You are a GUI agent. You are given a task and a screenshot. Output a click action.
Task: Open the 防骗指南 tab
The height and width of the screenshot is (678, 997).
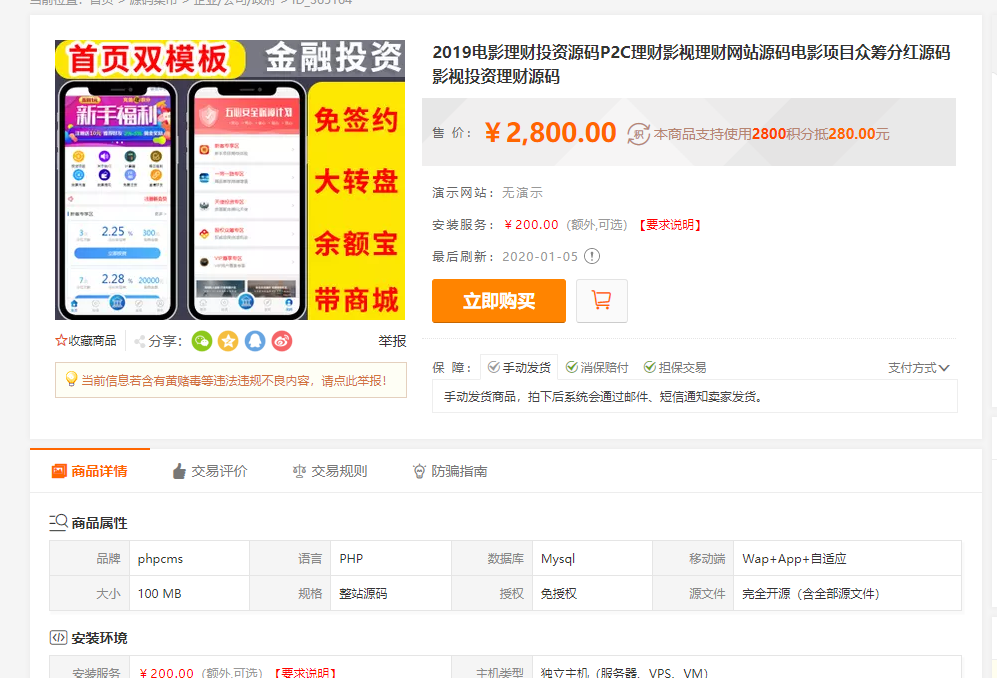pos(450,471)
